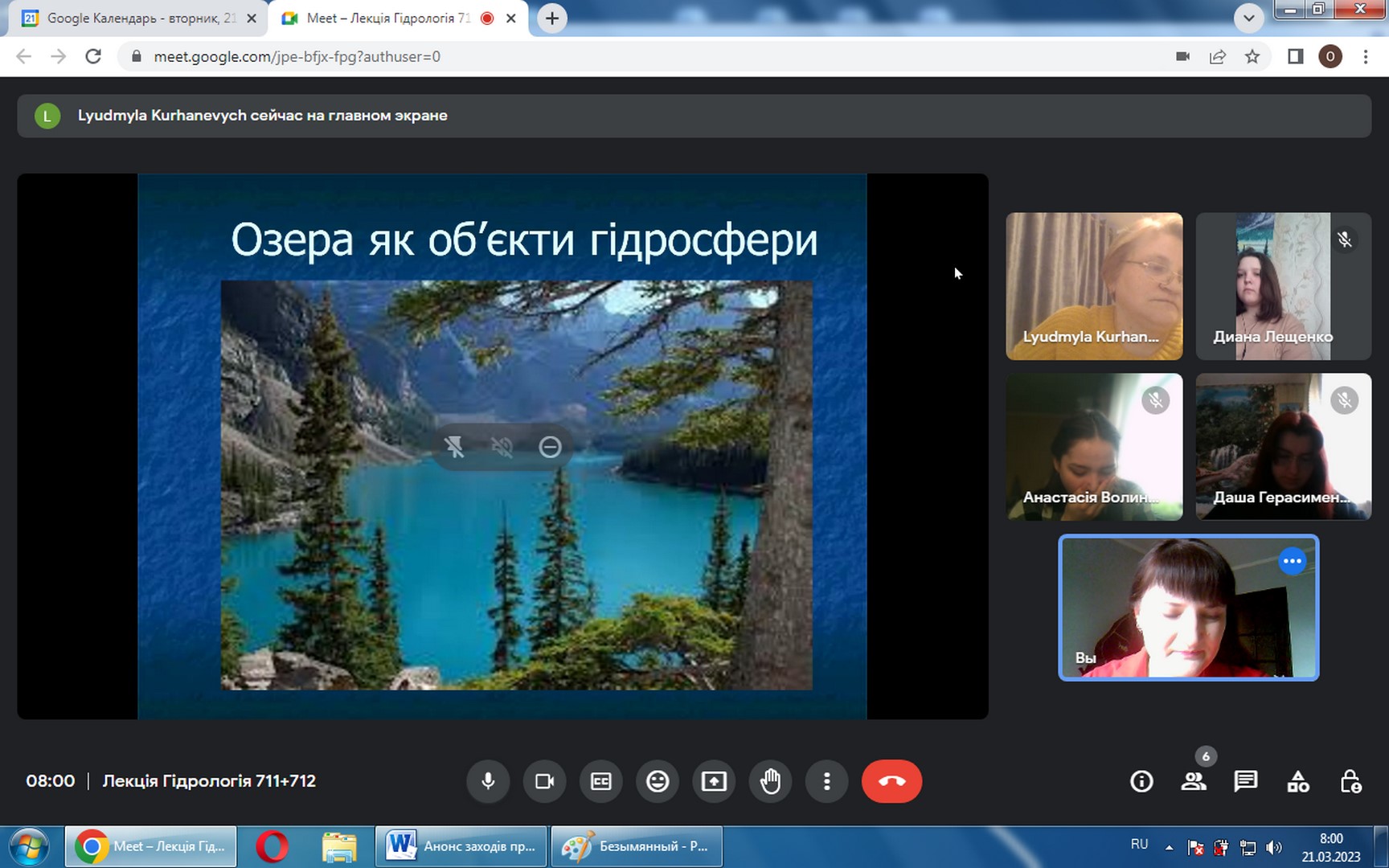Screen dimensions: 1389x868
Task: Open options on your own video tile
Action: click(x=1292, y=561)
